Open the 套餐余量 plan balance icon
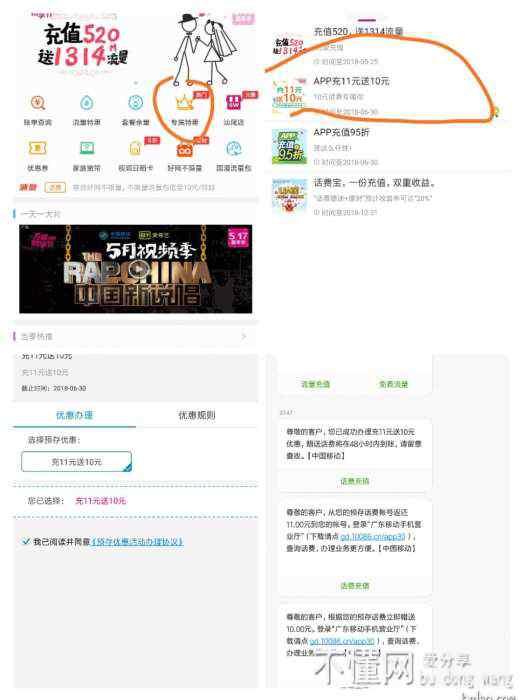Screen dimensions: 523x700 pos(136,103)
